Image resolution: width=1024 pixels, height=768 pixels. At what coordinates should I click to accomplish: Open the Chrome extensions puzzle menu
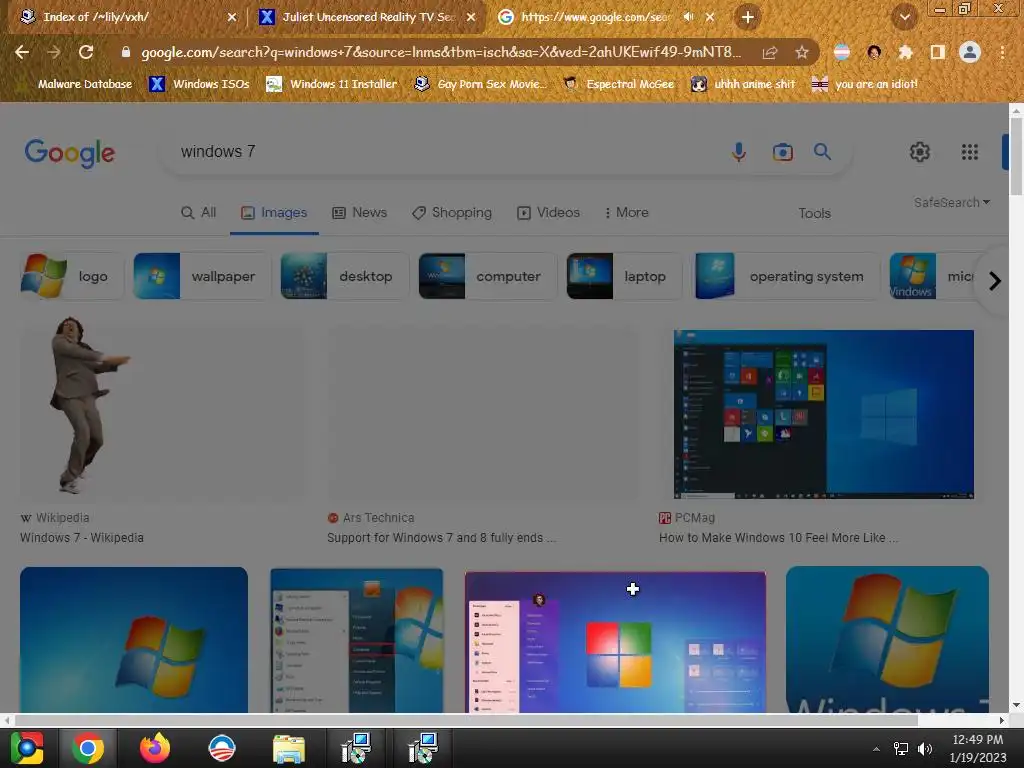(x=905, y=52)
